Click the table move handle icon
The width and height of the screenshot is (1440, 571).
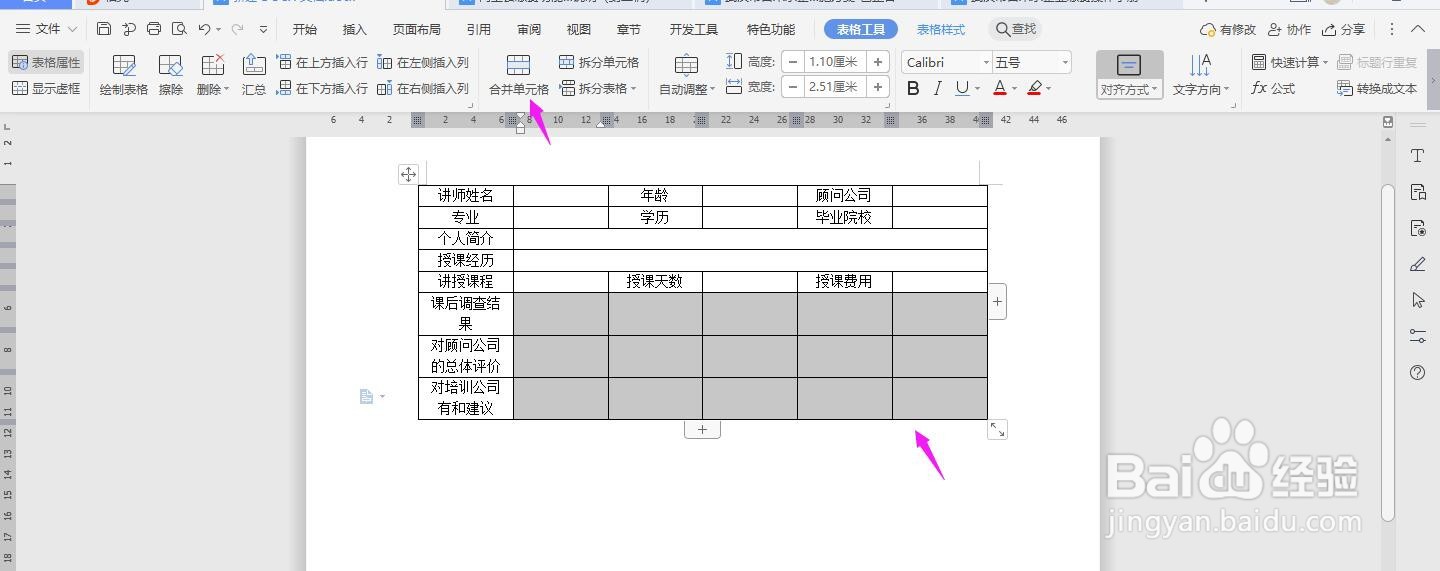pyautogui.click(x=408, y=174)
